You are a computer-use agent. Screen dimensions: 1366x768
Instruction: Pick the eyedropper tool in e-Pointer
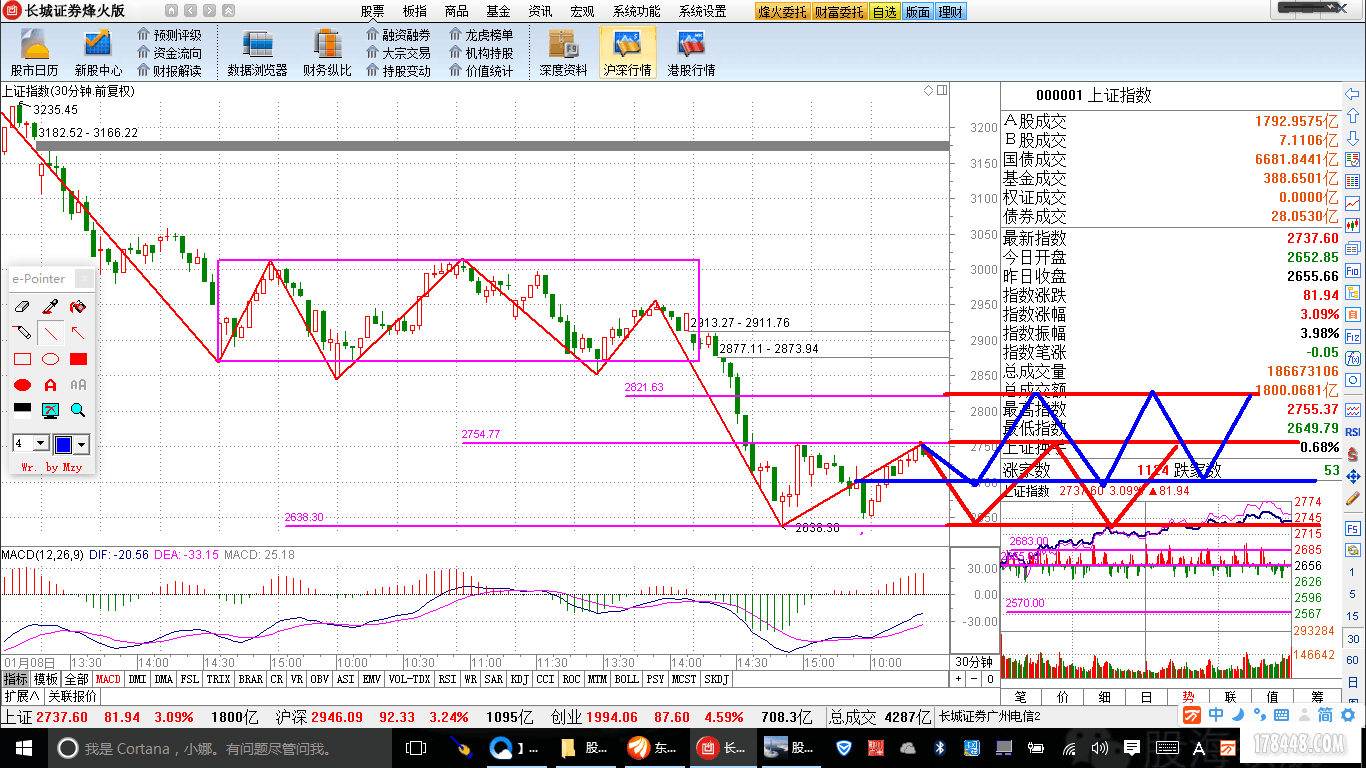click(50, 306)
